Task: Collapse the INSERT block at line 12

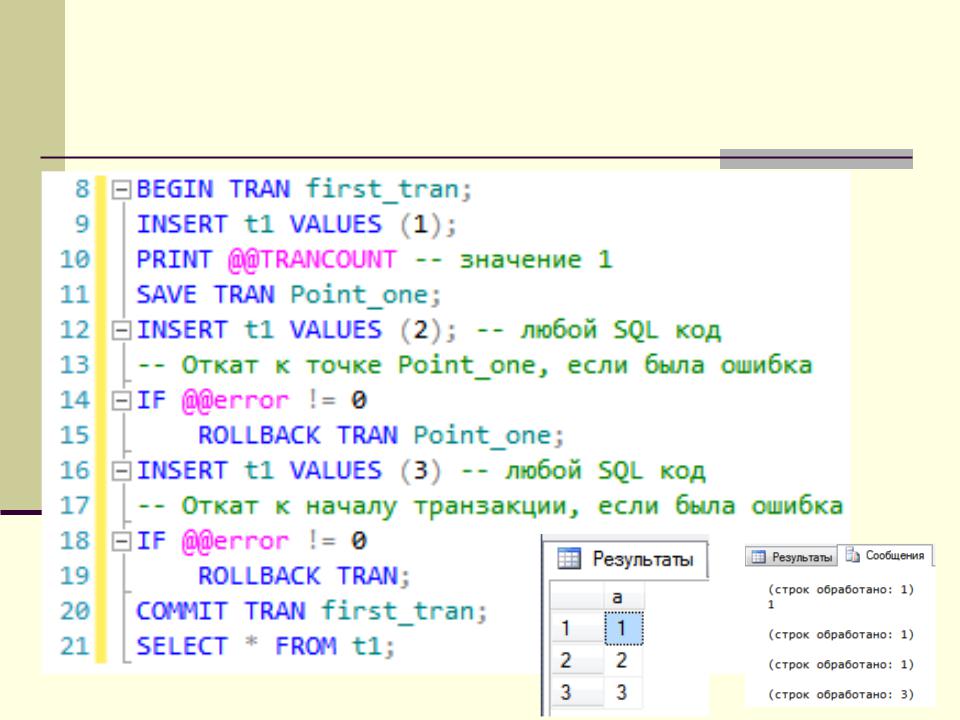Action: (x=122, y=330)
